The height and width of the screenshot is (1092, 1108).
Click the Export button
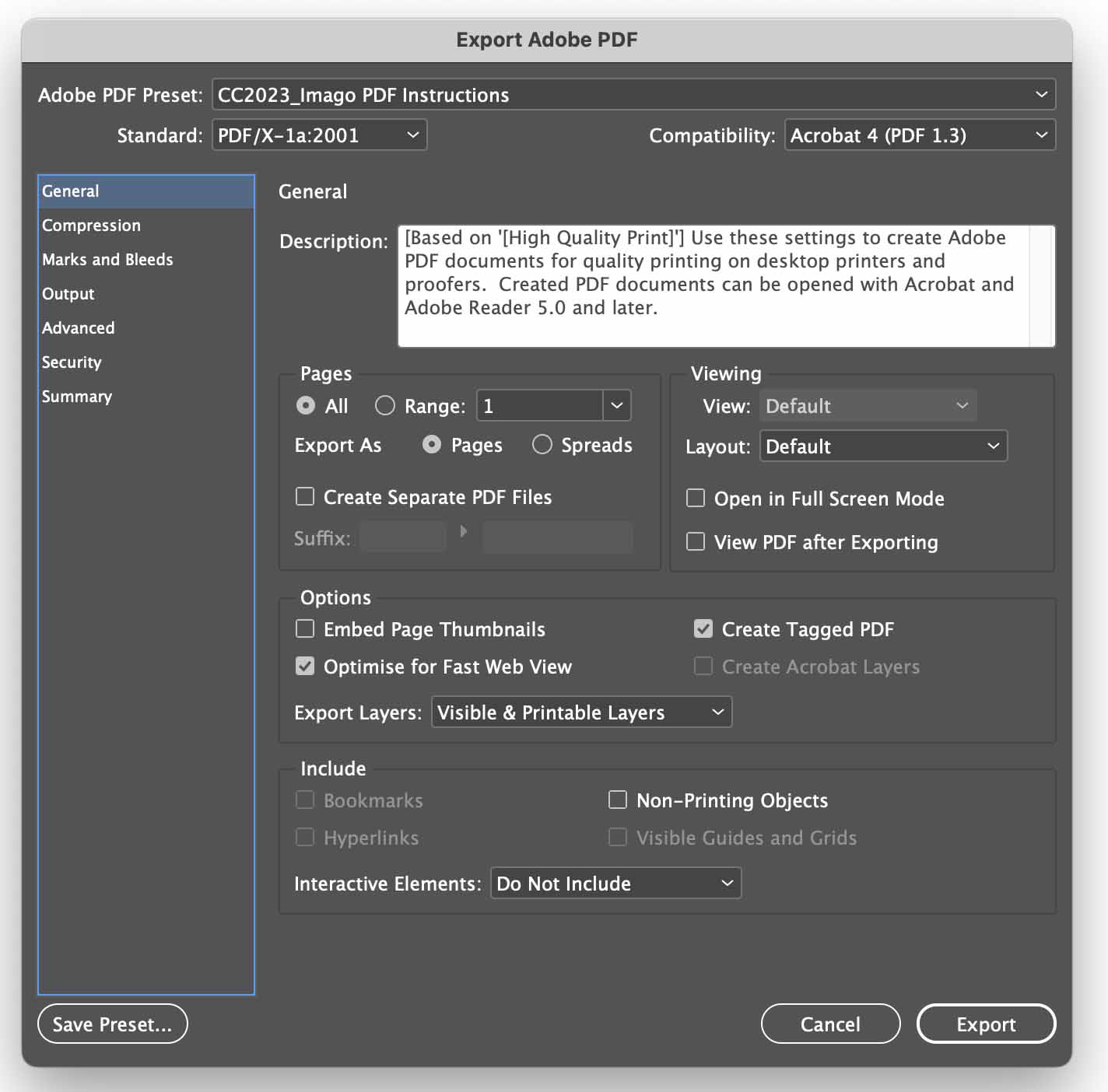click(x=986, y=1024)
